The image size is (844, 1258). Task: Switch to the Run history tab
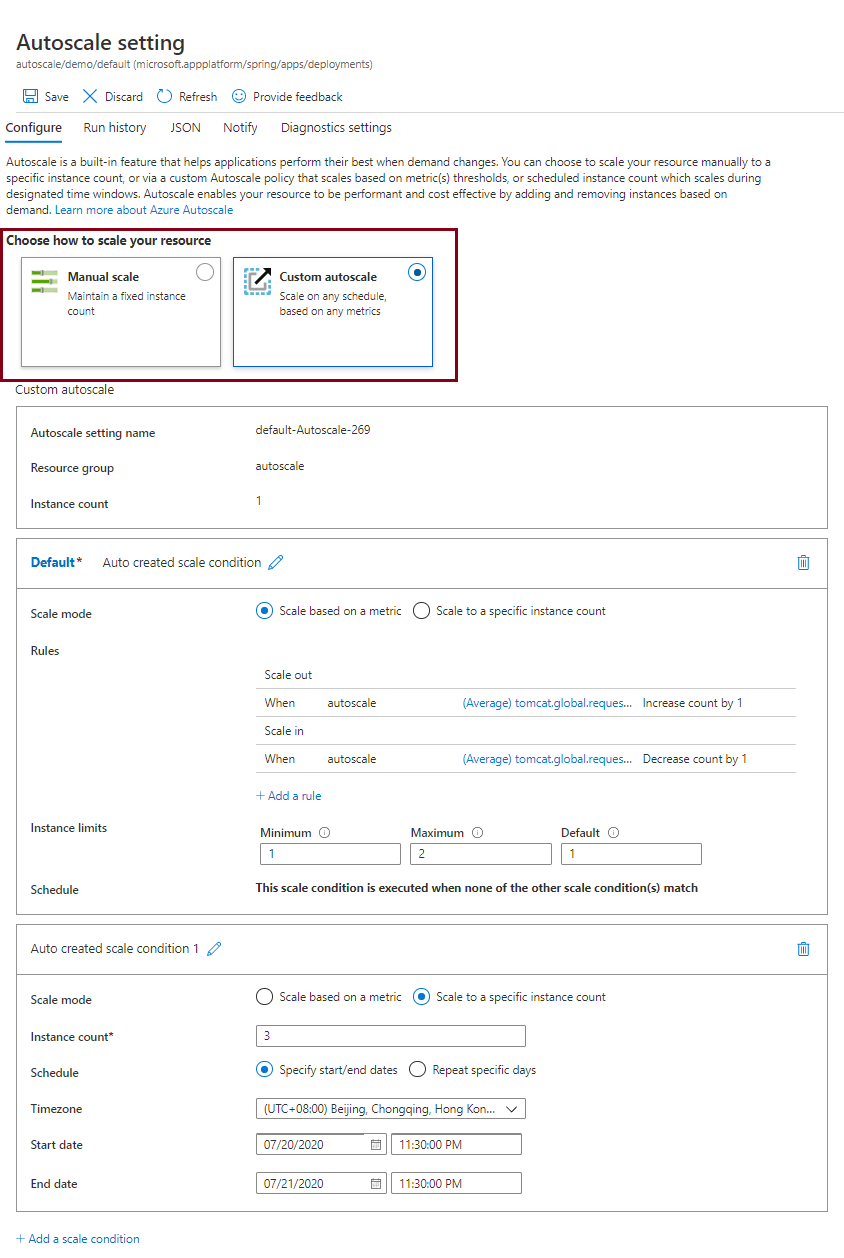coord(114,128)
